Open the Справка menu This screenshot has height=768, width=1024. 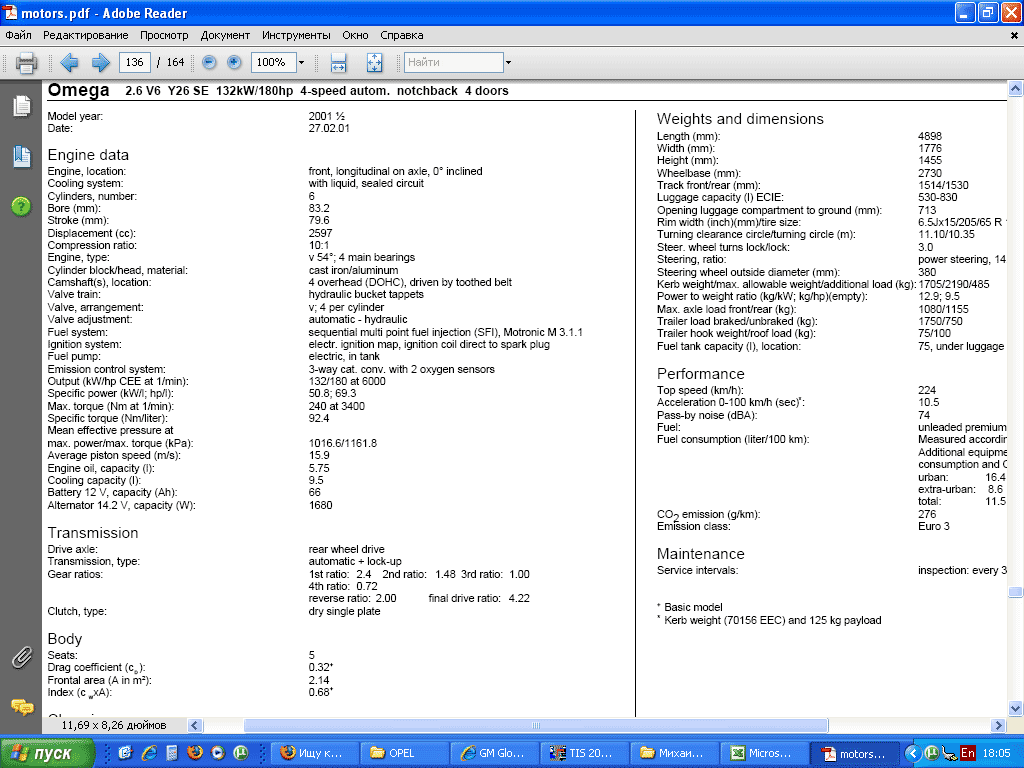click(402, 35)
